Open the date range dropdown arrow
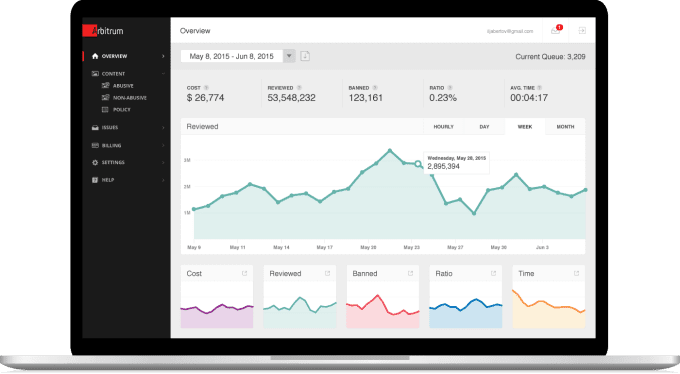 coord(289,56)
